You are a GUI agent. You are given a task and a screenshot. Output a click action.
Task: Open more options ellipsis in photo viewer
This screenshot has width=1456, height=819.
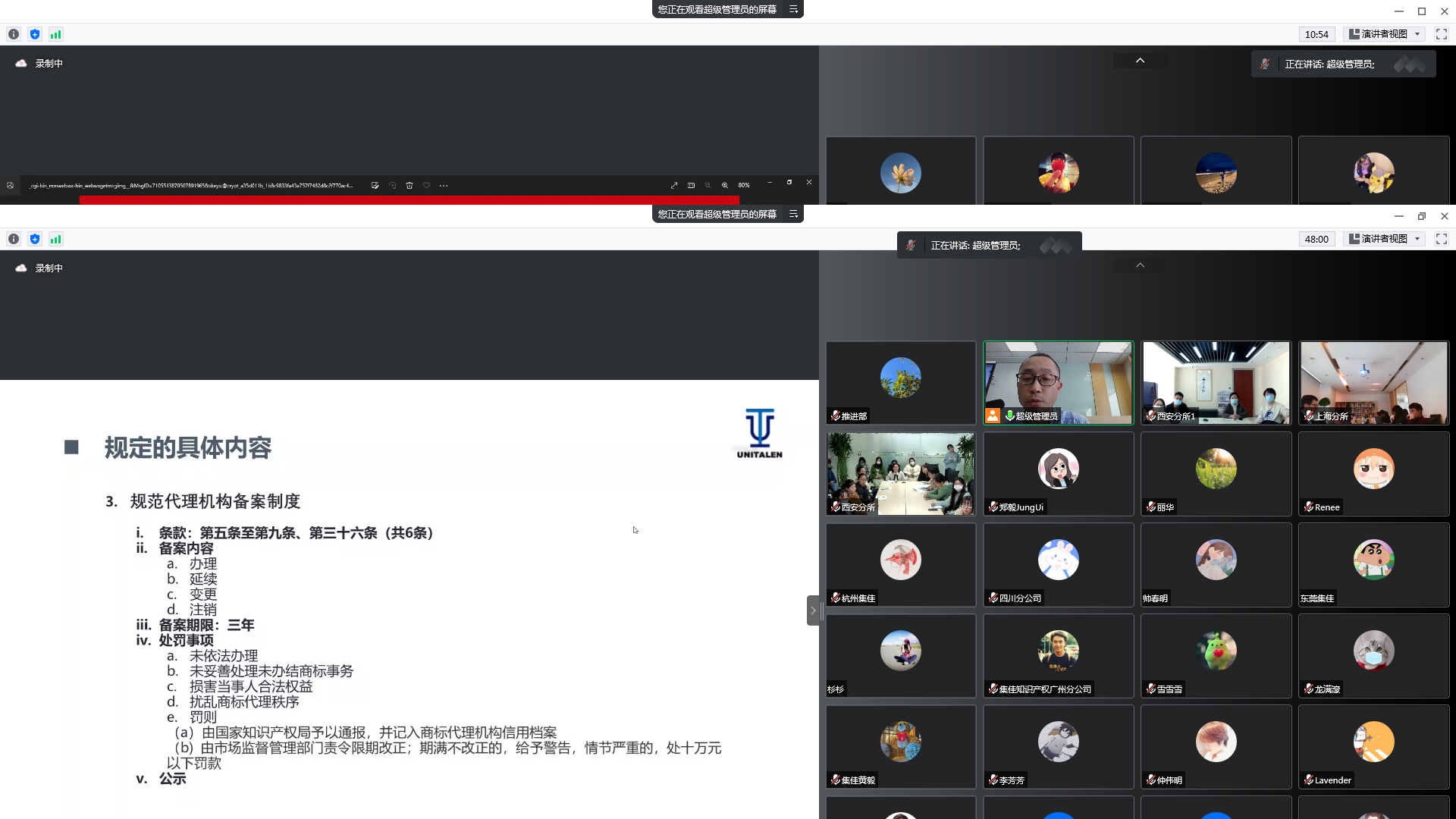pyautogui.click(x=444, y=185)
